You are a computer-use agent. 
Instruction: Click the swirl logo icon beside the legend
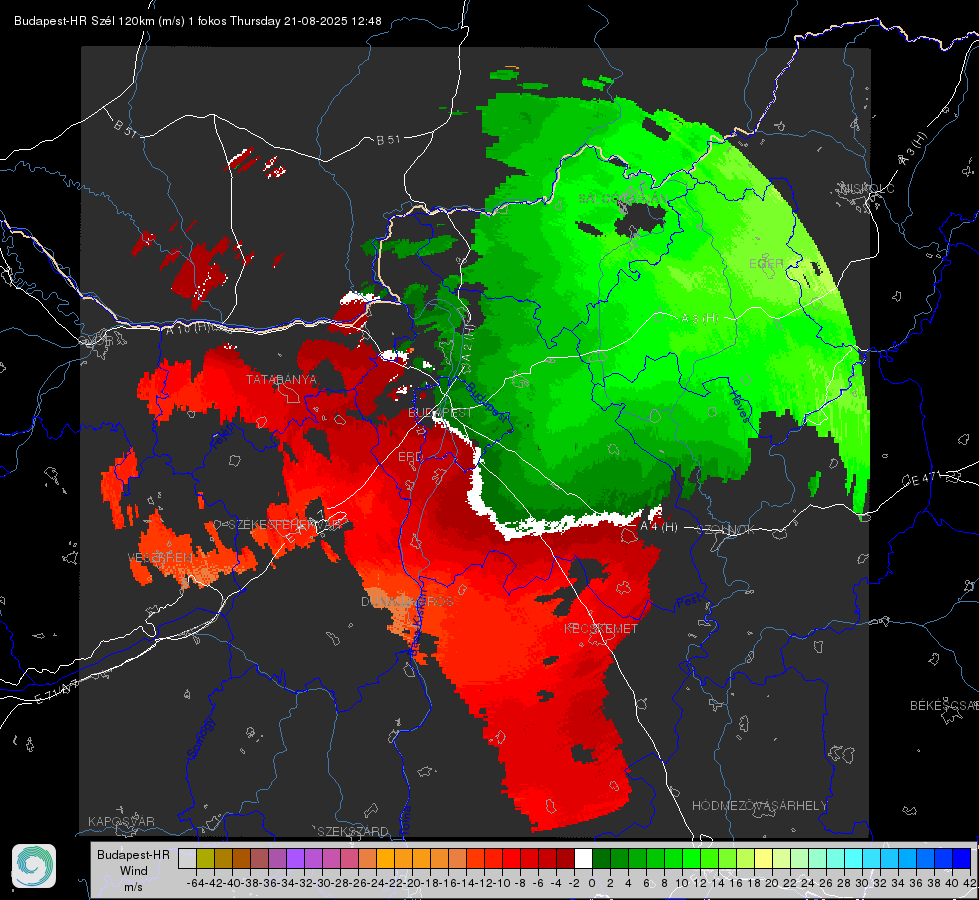coord(34,866)
